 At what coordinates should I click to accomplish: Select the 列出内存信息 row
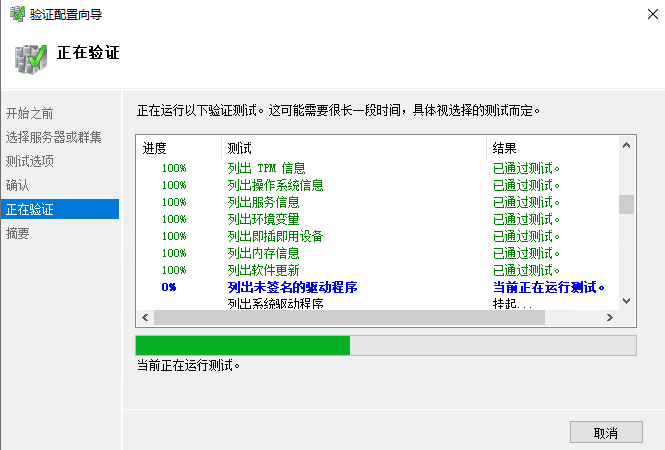[377, 253]
